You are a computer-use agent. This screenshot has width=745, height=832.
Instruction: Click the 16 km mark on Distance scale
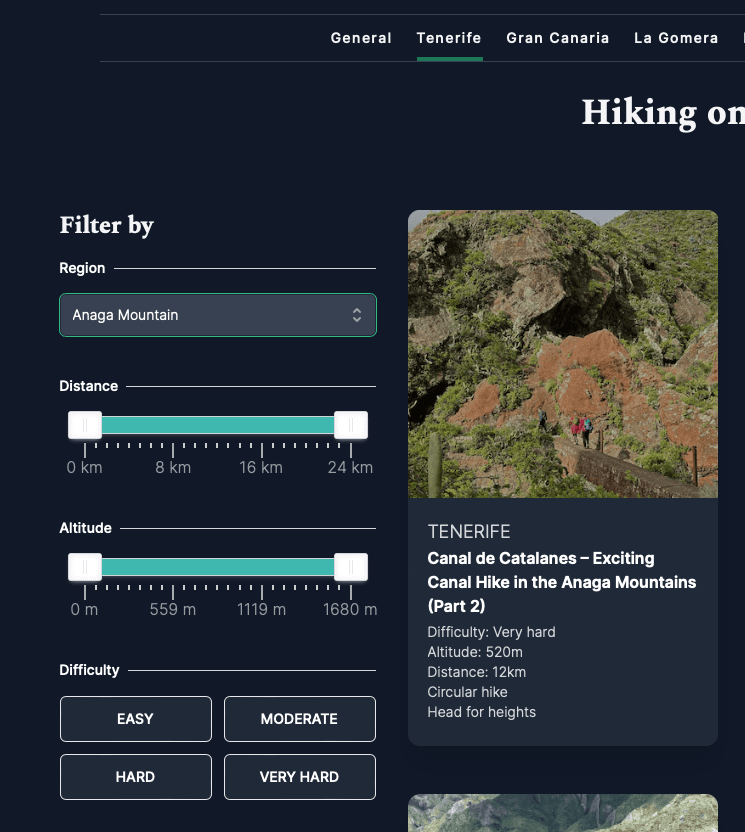coord(261,468)
